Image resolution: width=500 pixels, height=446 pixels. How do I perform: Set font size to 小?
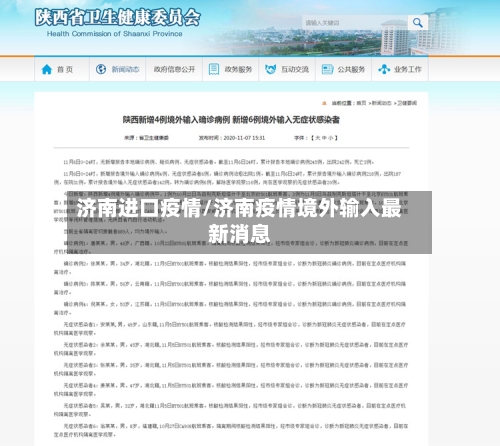pyautogui.click(x=330, y=138)
